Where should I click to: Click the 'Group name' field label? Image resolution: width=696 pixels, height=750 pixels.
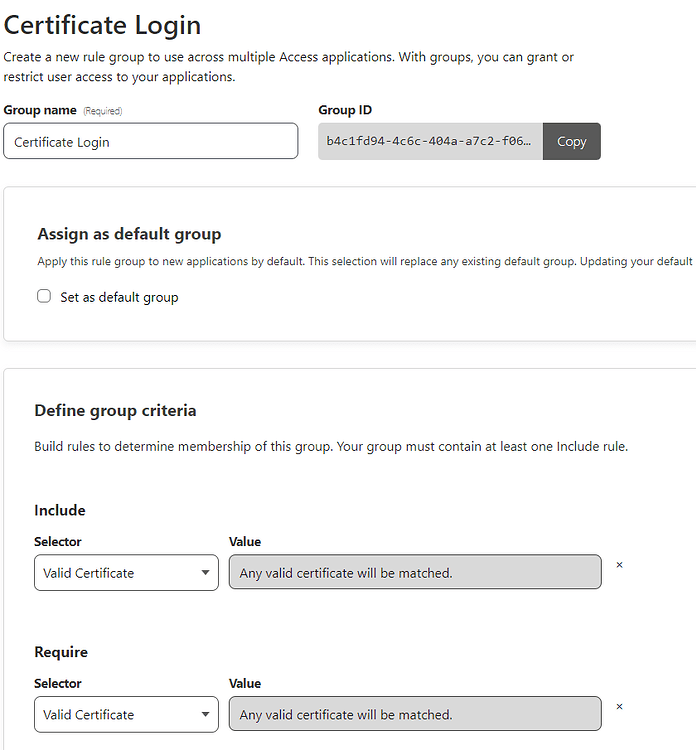[x=40, y=110]
